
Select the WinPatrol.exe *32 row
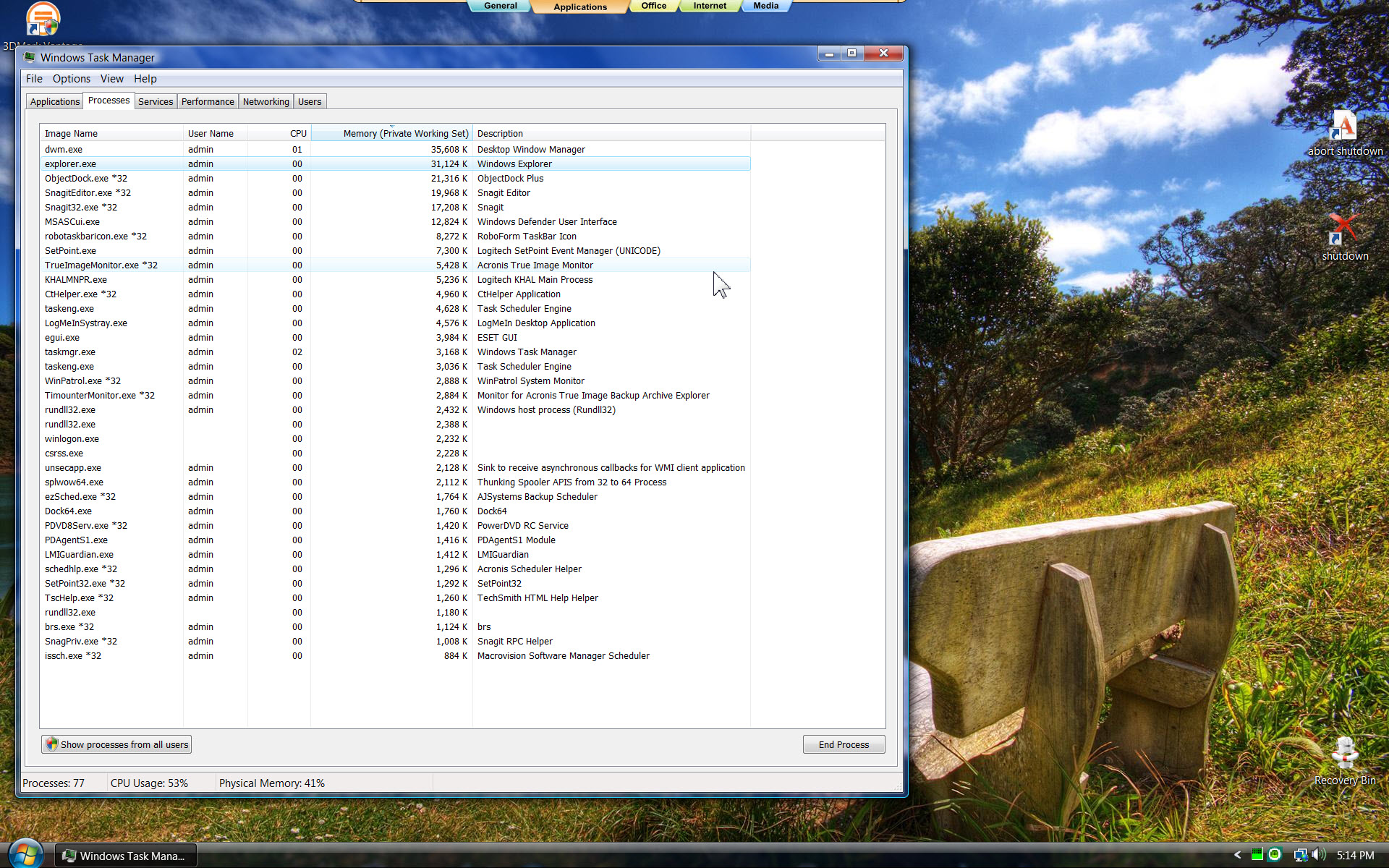(x=396, y=381)
